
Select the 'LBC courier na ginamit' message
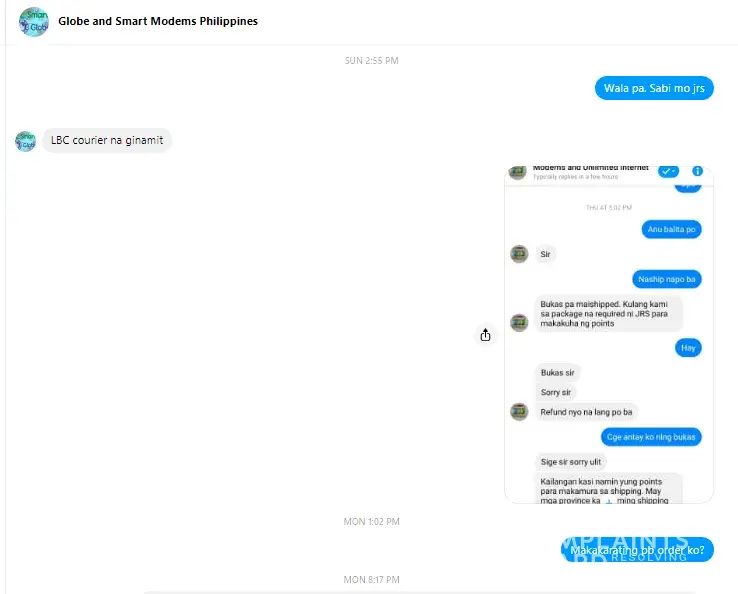pyautogui.click(x=107, y=140)
